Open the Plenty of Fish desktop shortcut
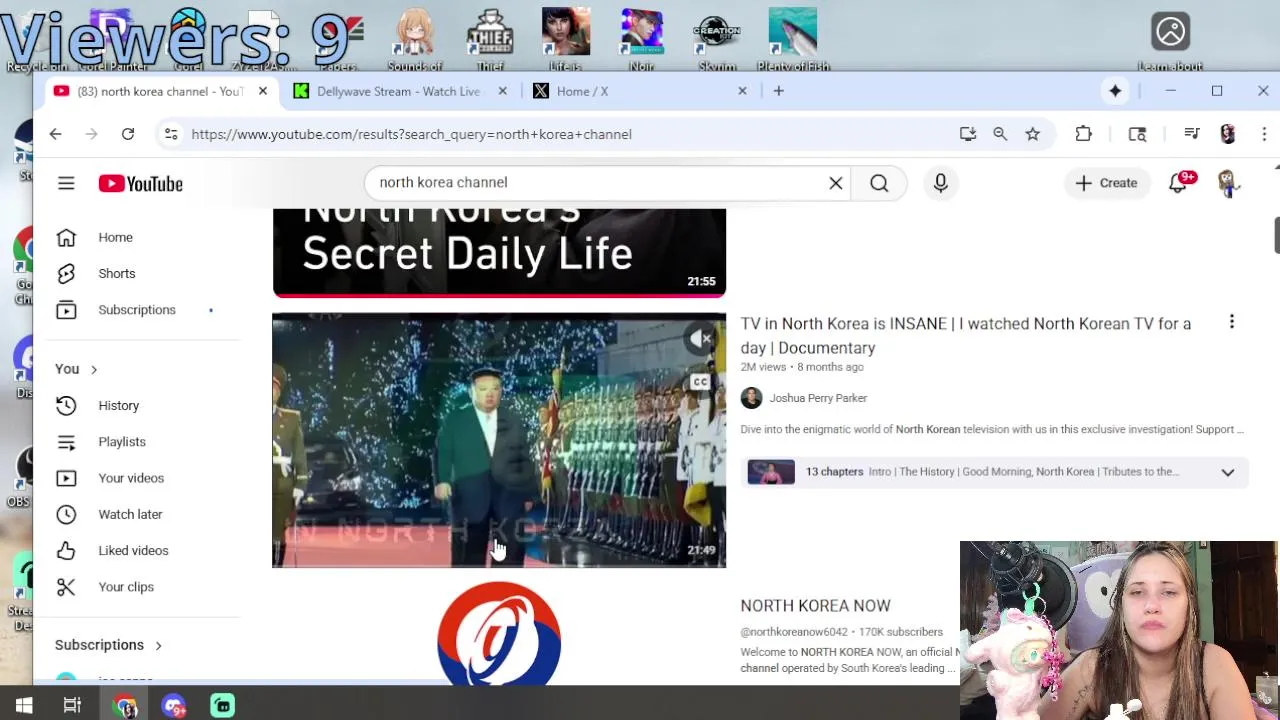This screenshot has width=1280, height=720. tap(793, 40)
